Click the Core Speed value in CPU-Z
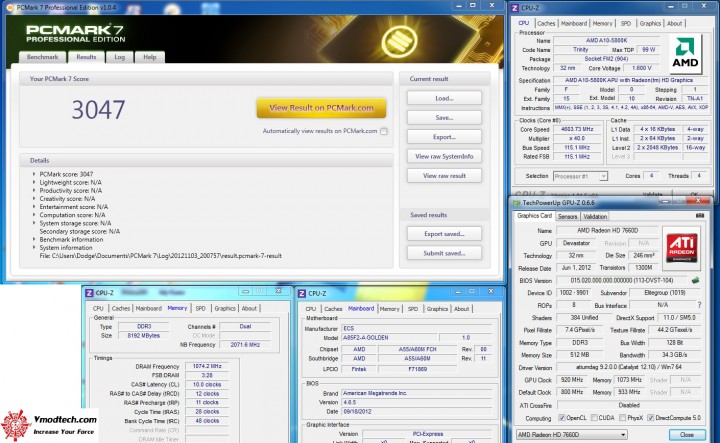Viewport: 720px width, 443px height. (577, 129)
